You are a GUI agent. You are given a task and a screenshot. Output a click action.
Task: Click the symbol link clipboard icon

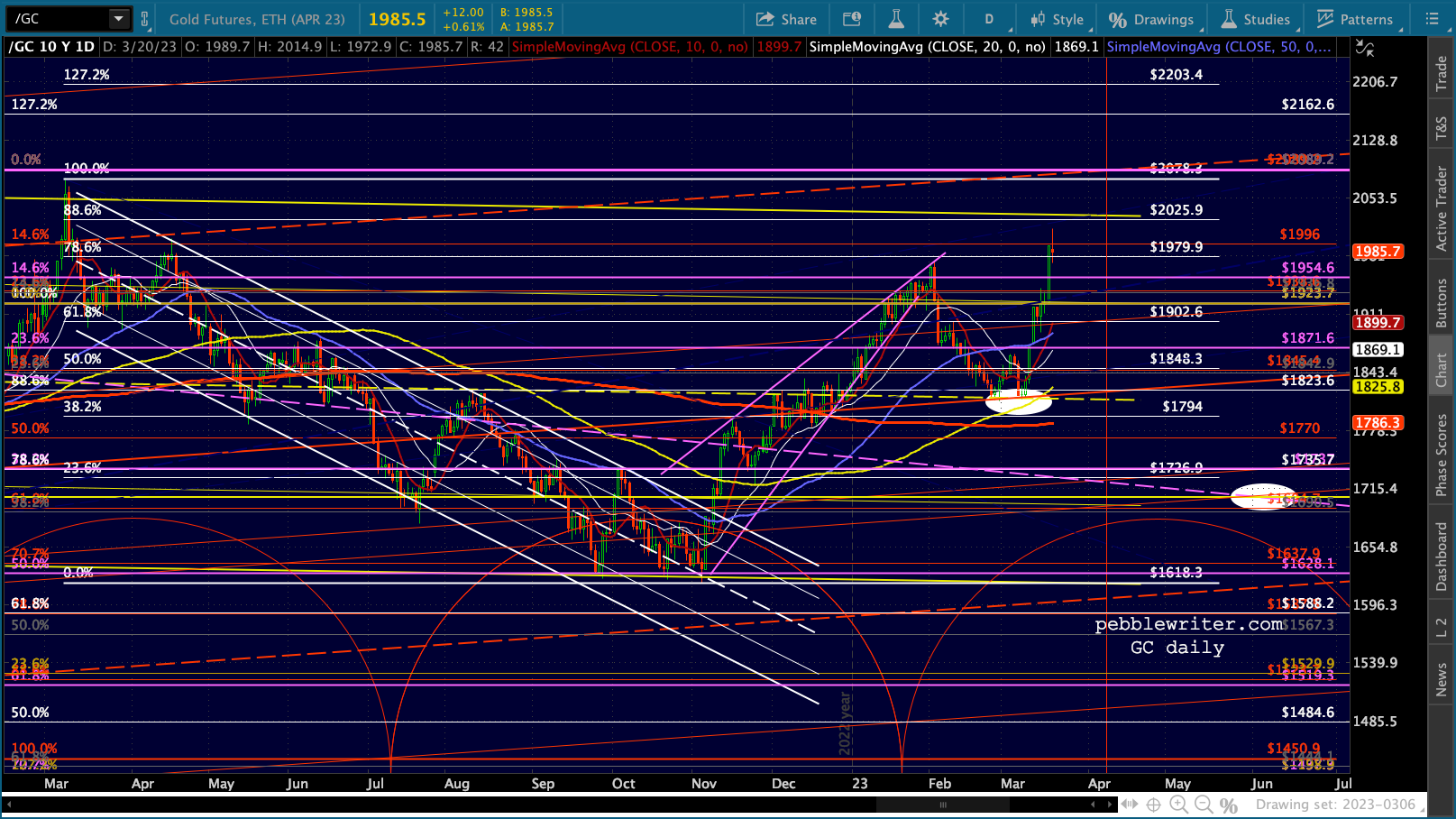[x=144, y=19]
